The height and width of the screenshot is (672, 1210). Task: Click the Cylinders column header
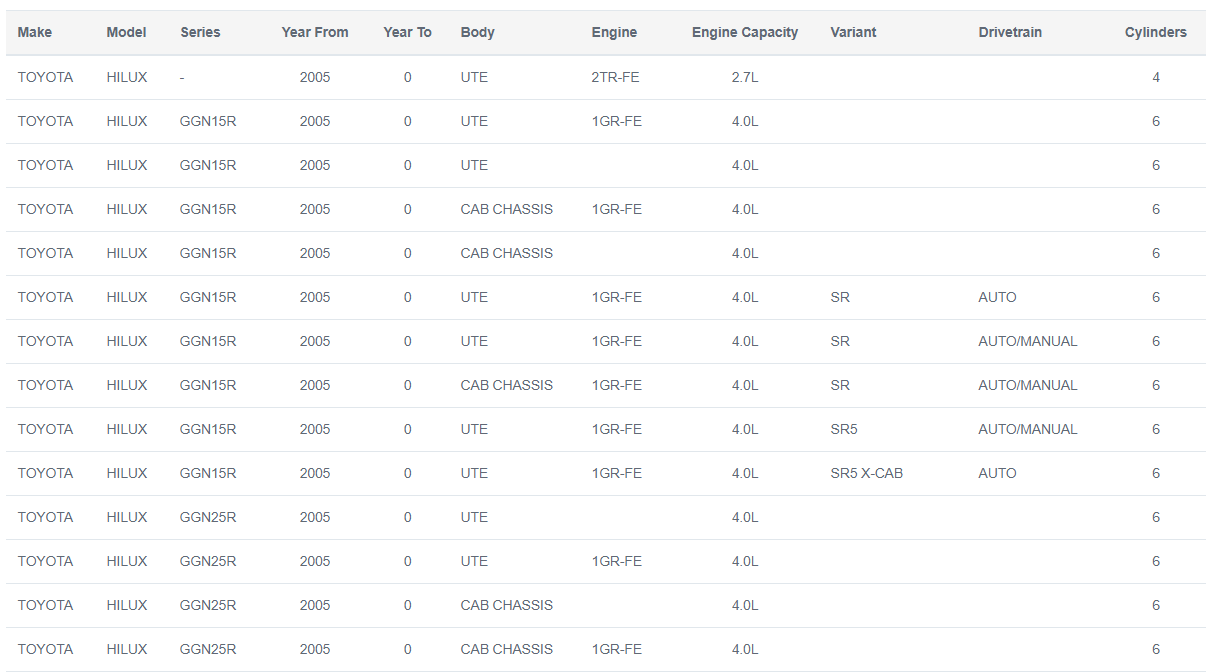click(1156, 32)
